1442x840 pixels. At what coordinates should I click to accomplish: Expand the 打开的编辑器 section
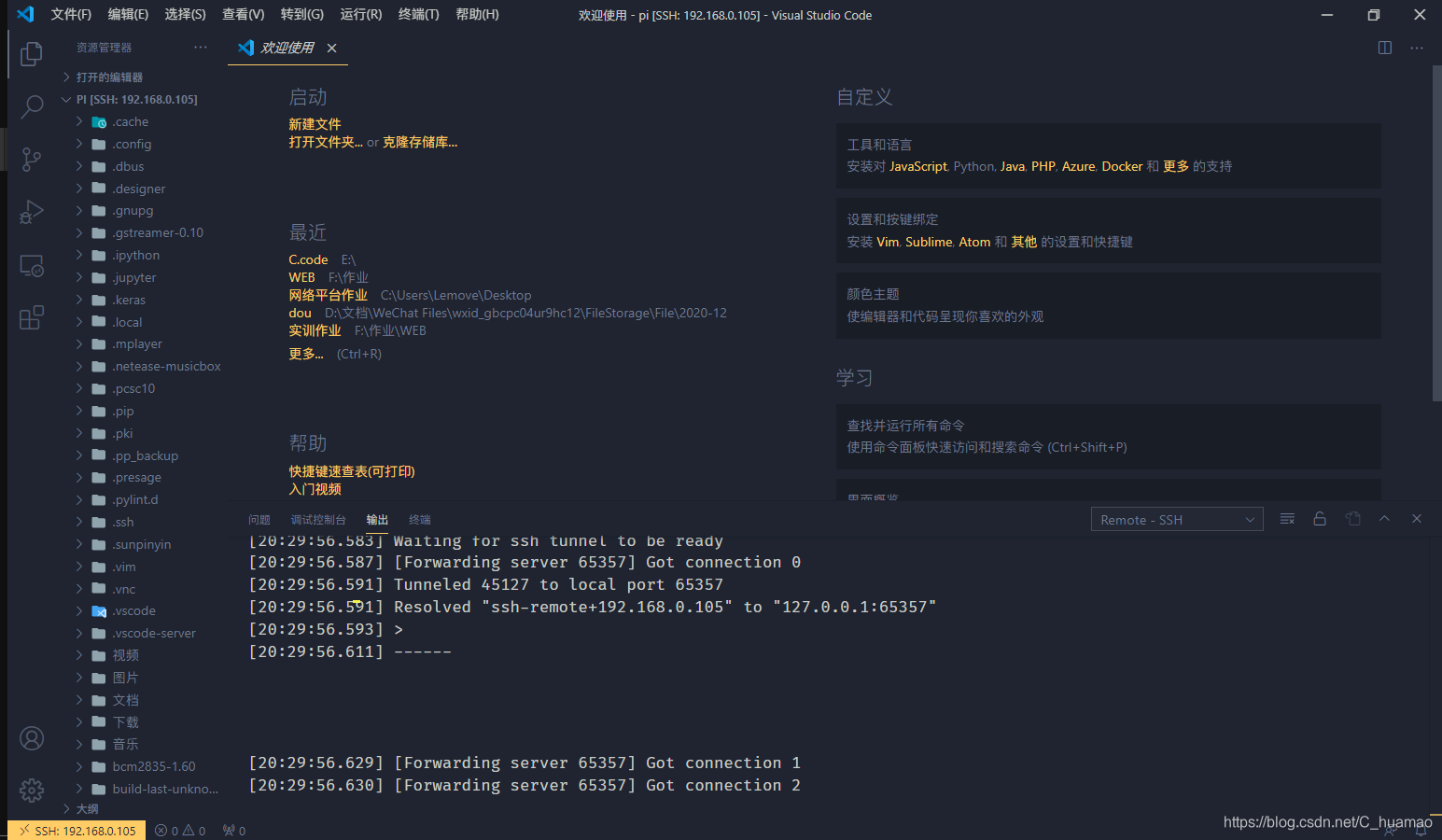(x=109, y=77)
